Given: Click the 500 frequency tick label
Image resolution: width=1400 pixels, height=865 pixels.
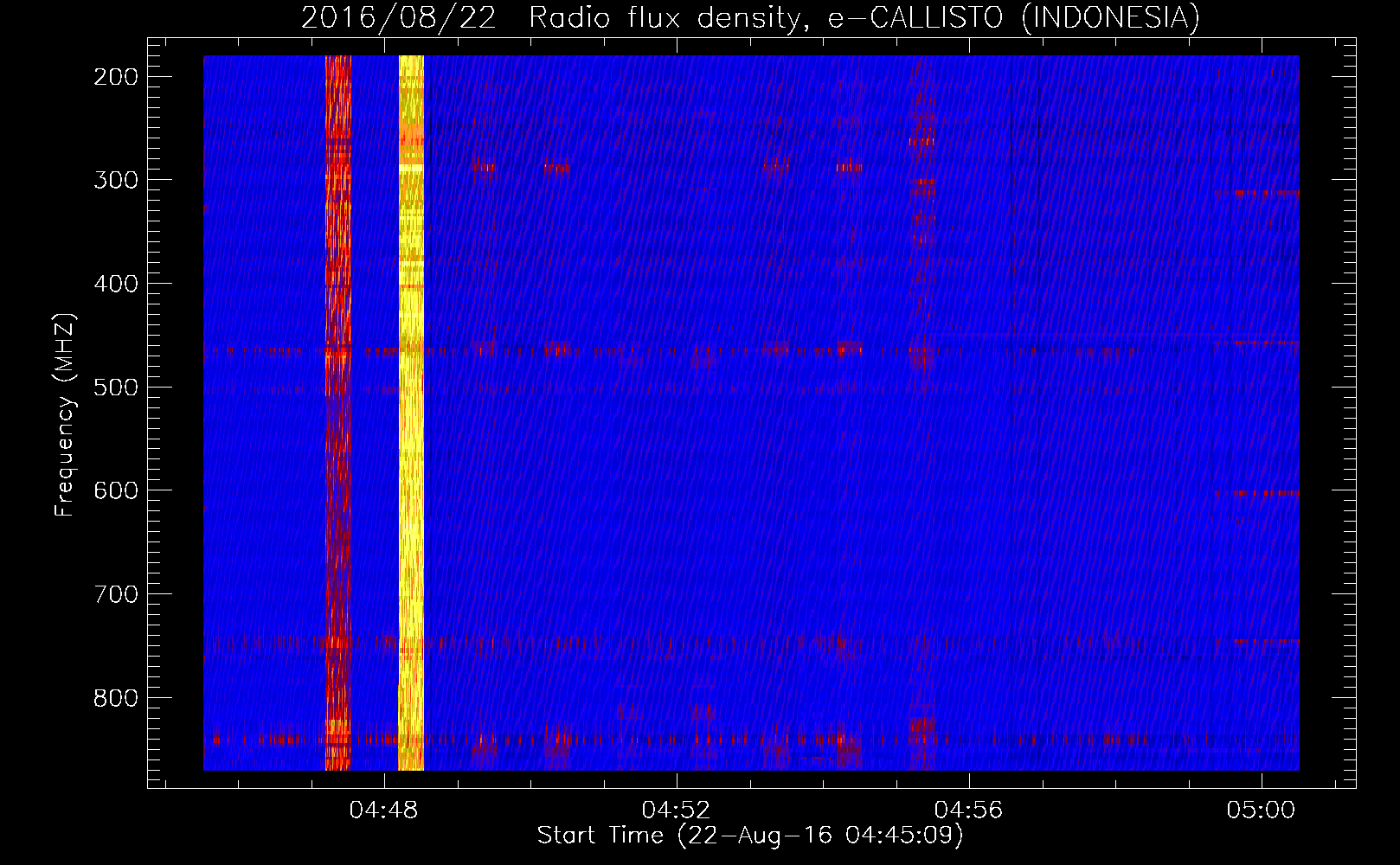Looking at the screenshot, I should pos(116,387).
